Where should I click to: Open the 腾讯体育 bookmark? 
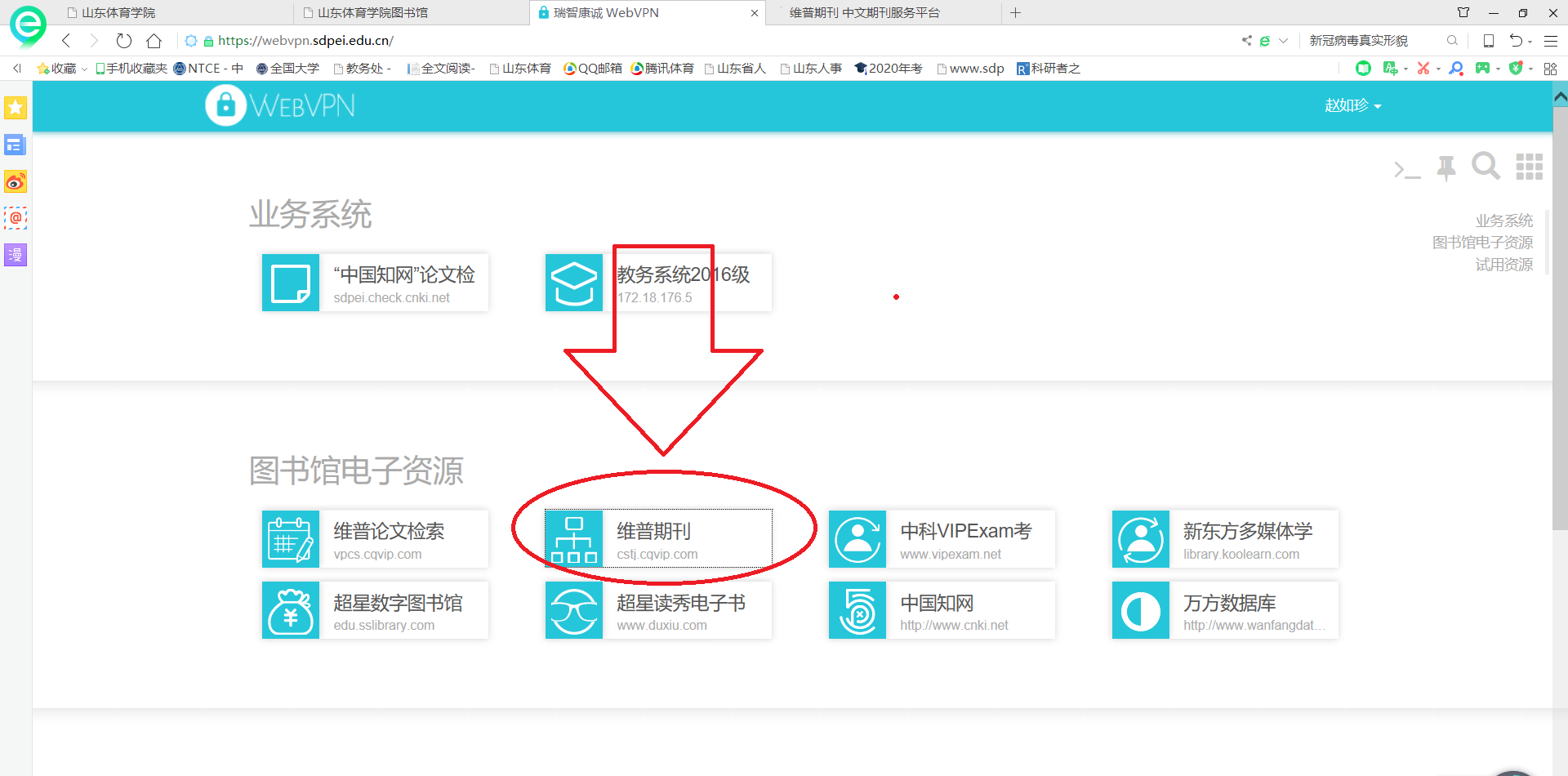pyautogui.click(x=662, y=69)
